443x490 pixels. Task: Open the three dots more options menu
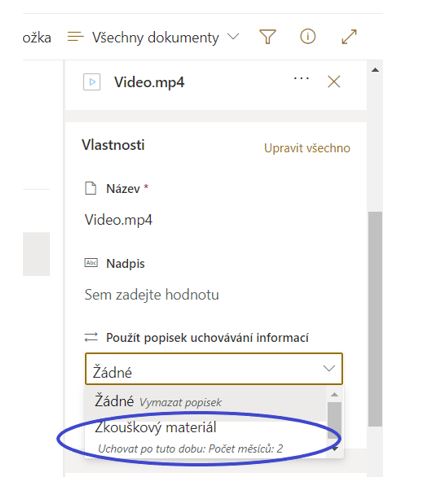point(301,78)
